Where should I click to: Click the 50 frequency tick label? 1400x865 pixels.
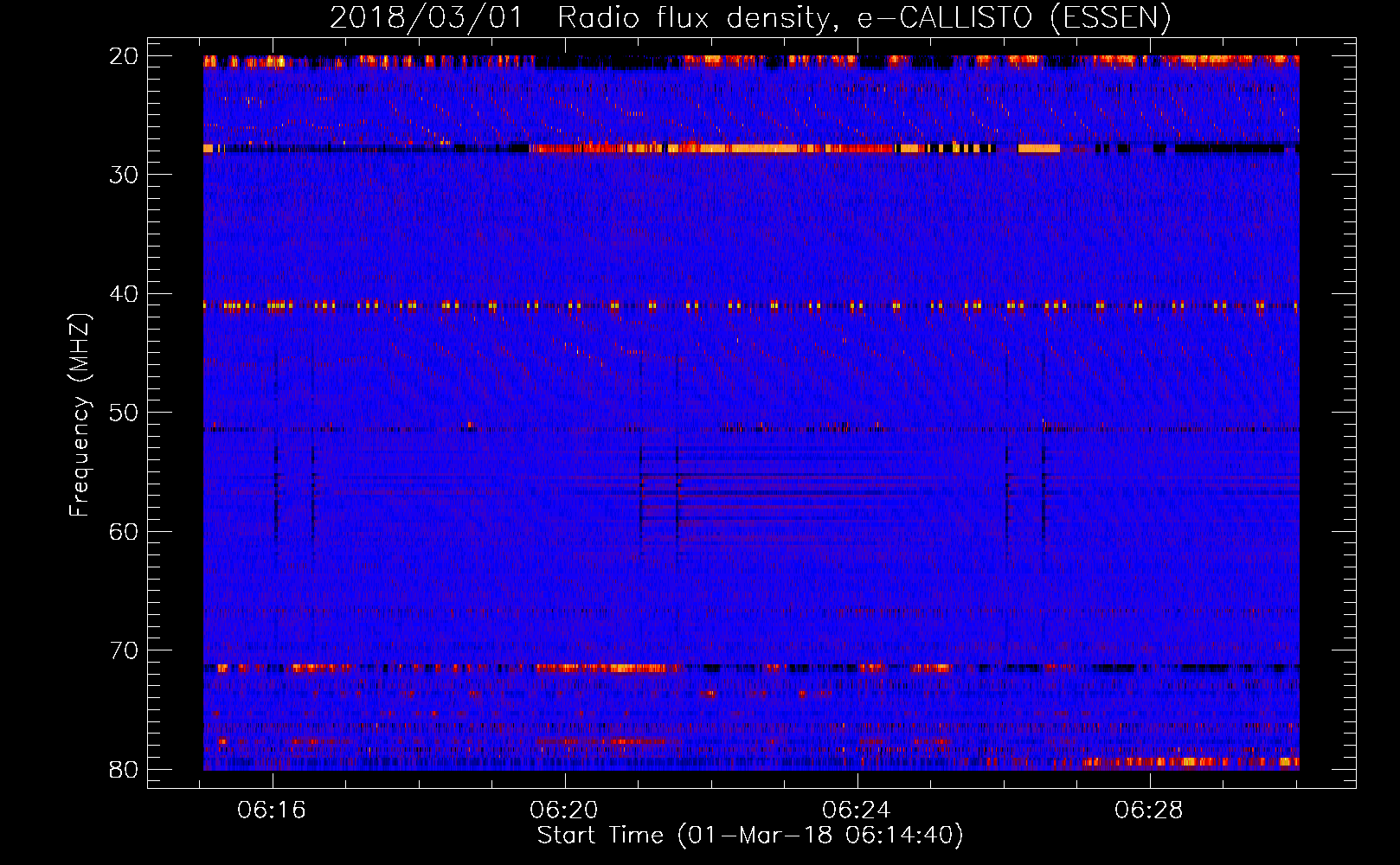(124, 413)
